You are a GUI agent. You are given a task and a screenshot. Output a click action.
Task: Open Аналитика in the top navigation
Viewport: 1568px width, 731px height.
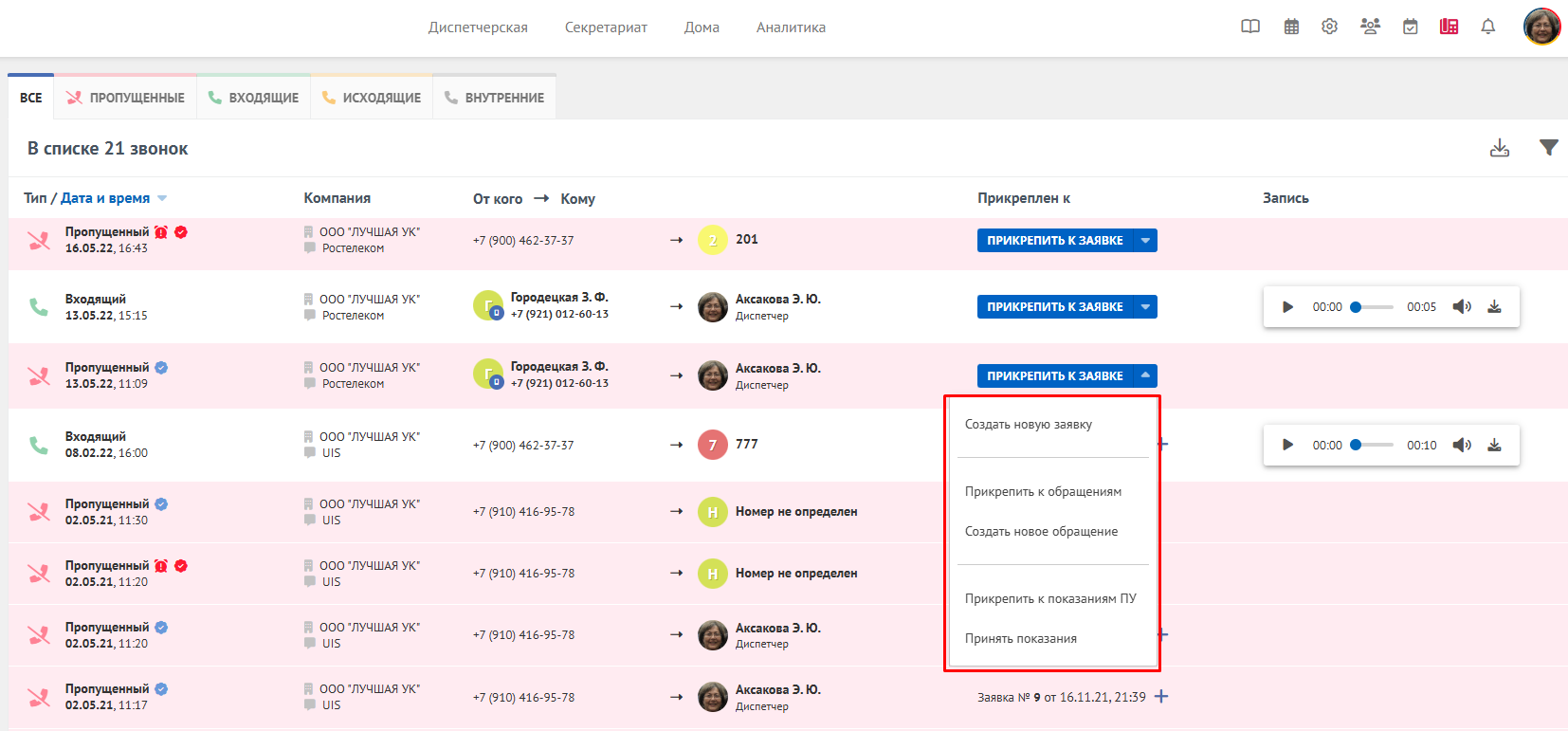(791, 27)
